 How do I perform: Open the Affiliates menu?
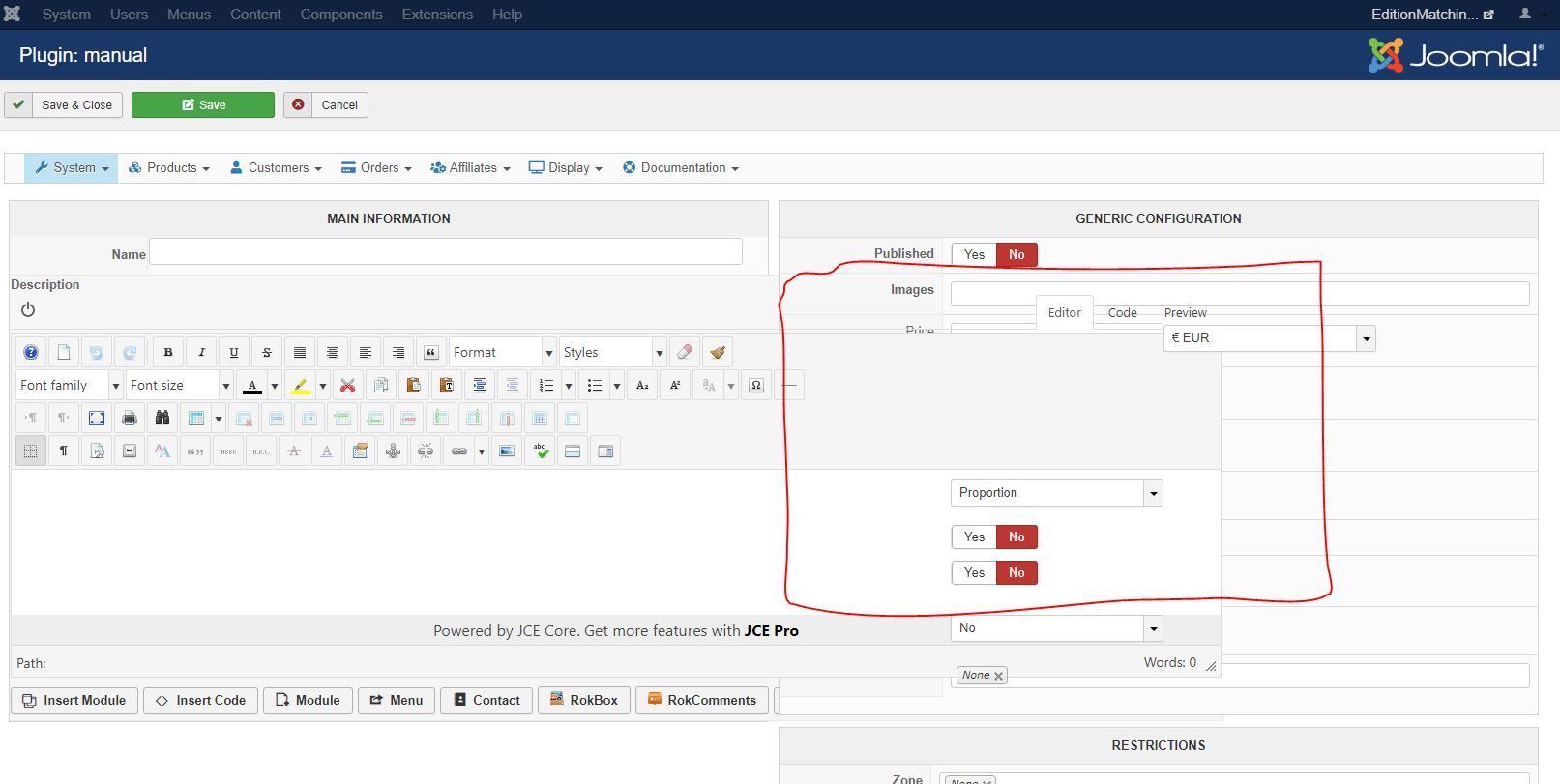(x=470, y=167)
